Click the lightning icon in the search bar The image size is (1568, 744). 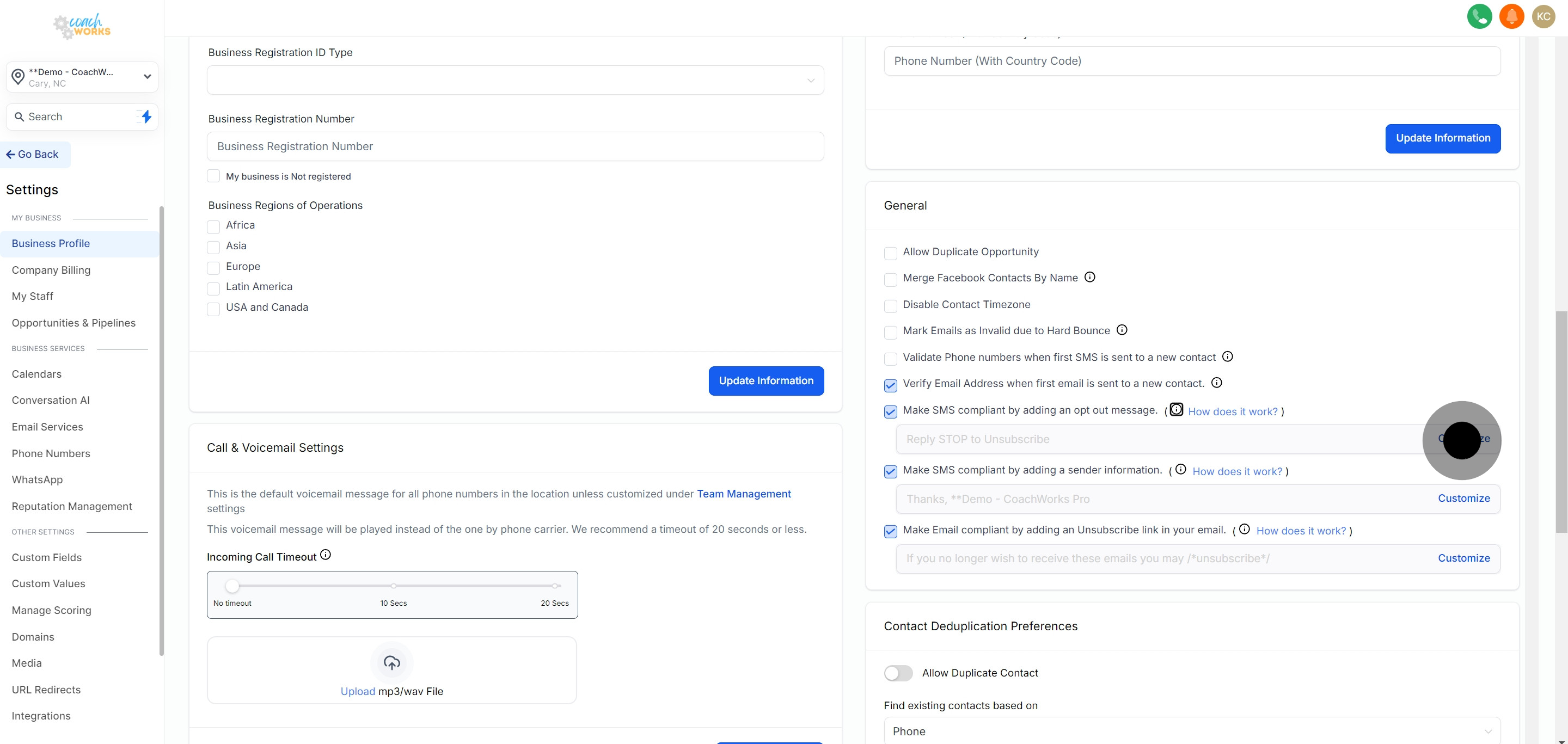[145, 116]
